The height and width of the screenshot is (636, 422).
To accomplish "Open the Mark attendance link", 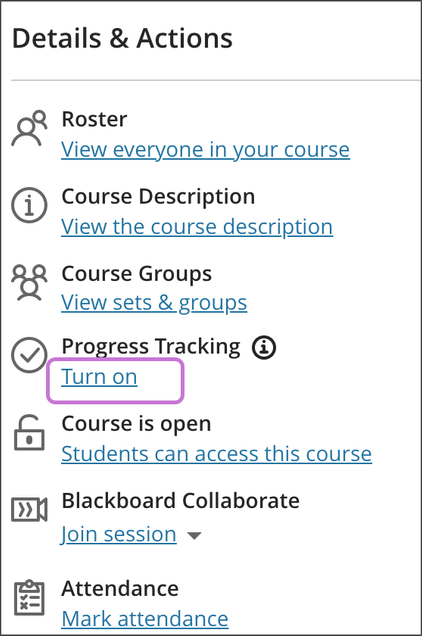I will [x=144, y=619].
